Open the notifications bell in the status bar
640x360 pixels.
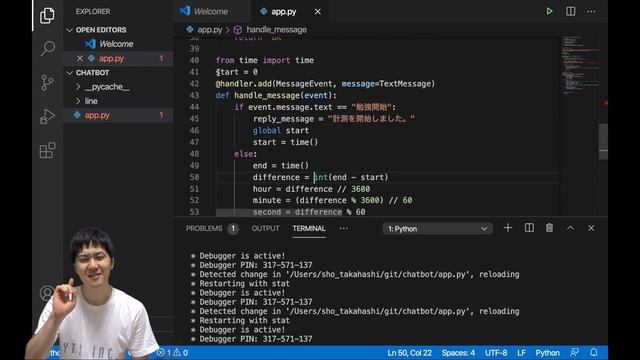pos(594,352)
